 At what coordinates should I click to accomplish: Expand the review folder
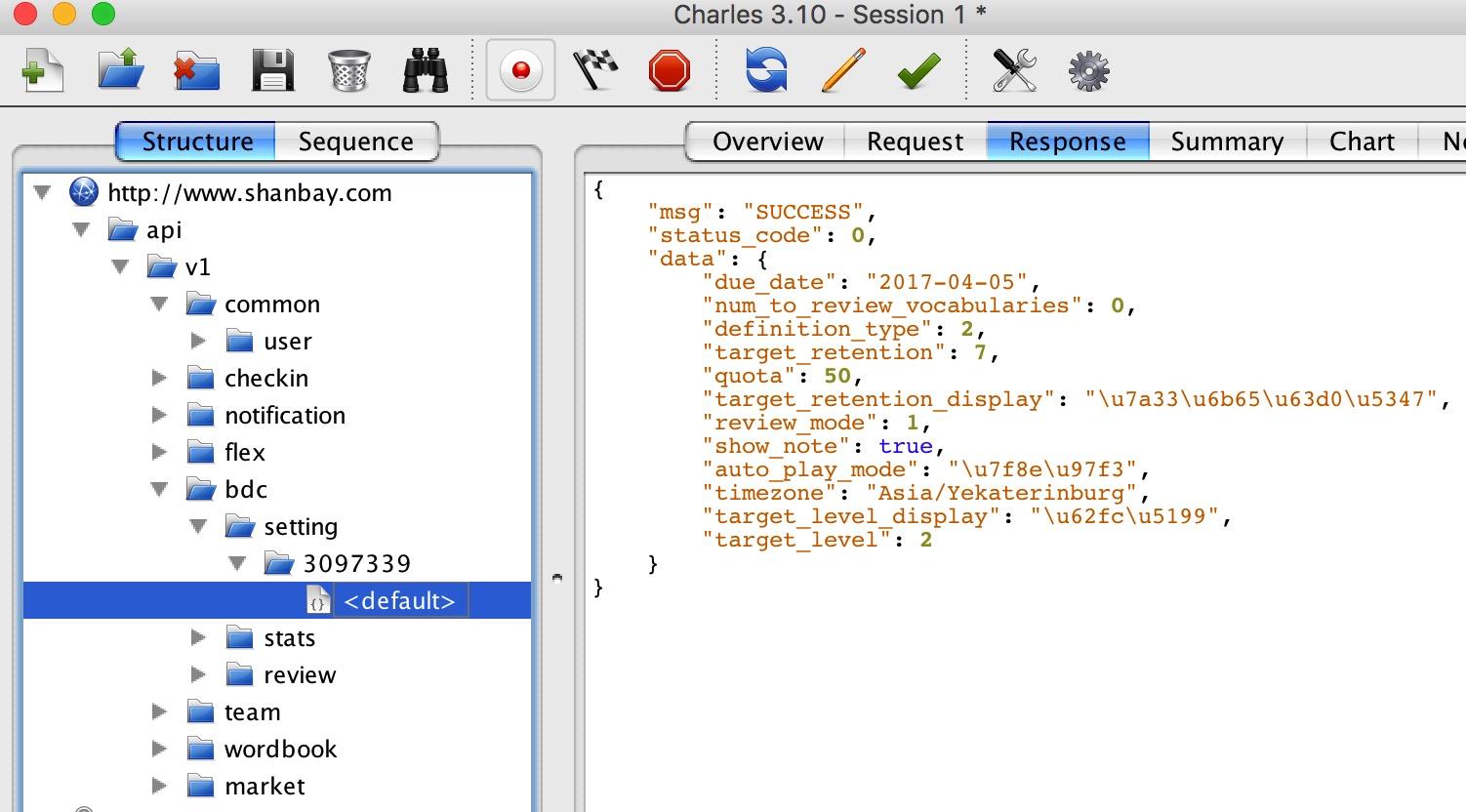click(198, 674)
